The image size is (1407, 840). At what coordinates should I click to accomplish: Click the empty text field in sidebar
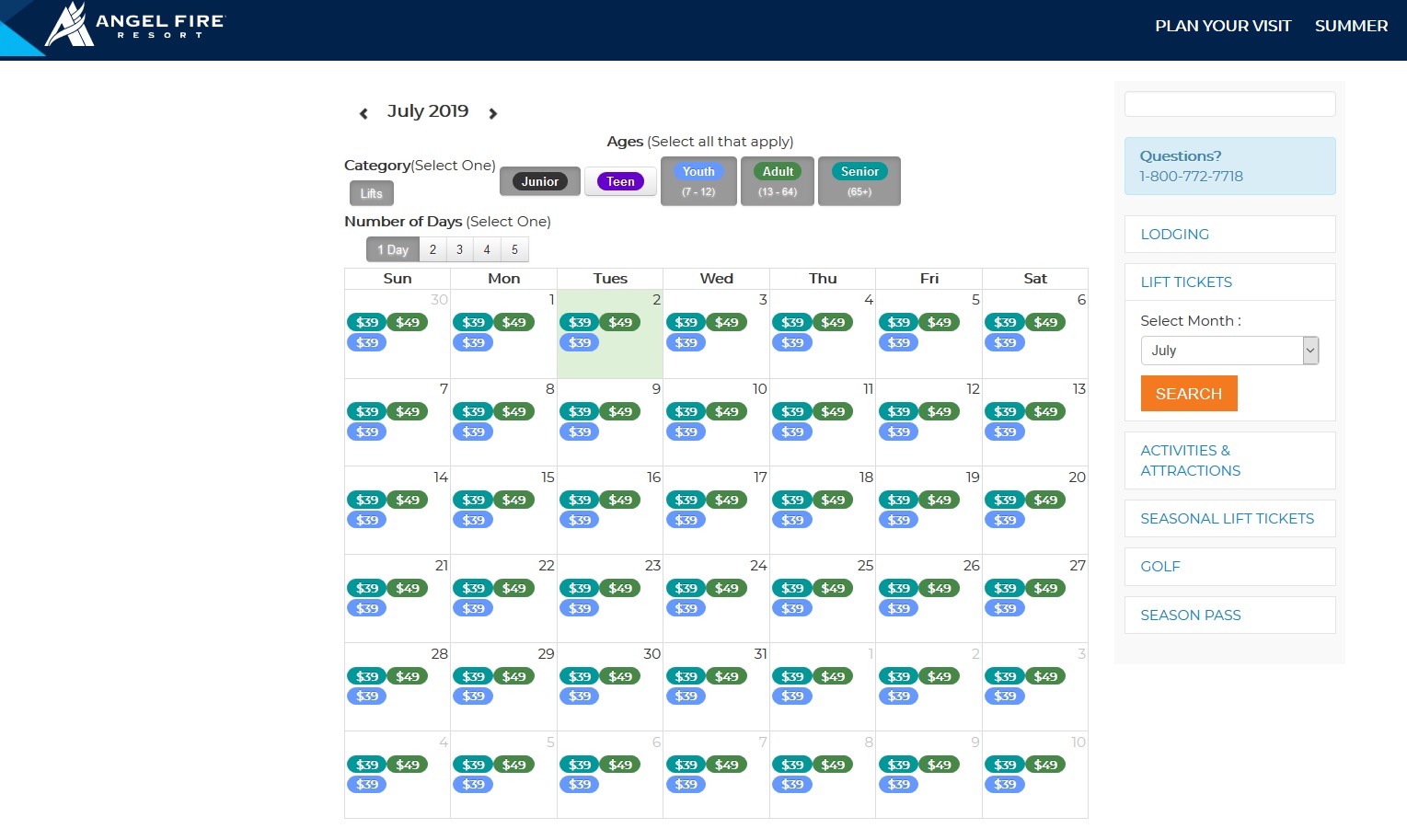(1229, 104)
